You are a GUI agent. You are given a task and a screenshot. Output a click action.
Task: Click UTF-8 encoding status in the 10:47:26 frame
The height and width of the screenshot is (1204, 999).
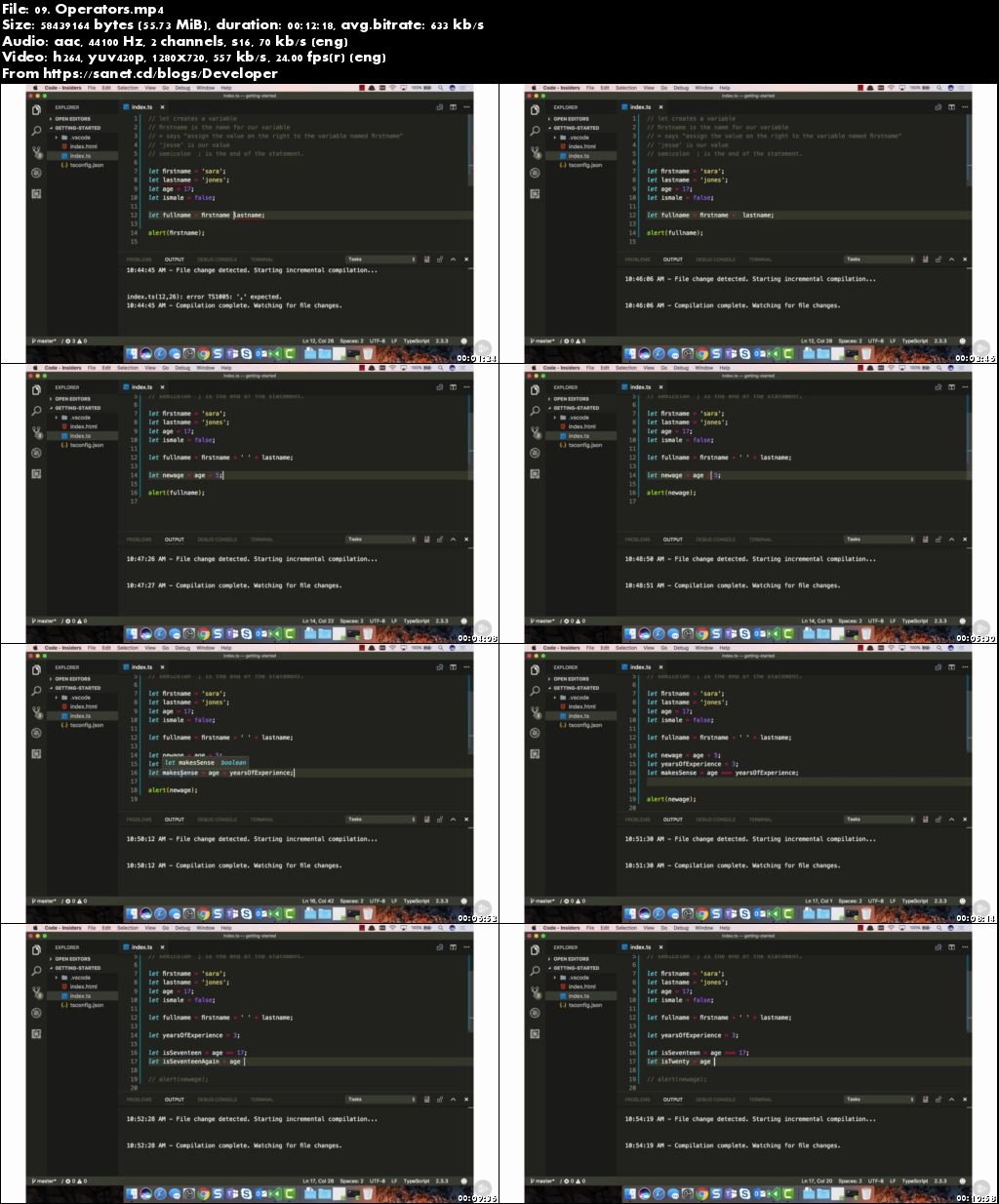coord(377,621)
